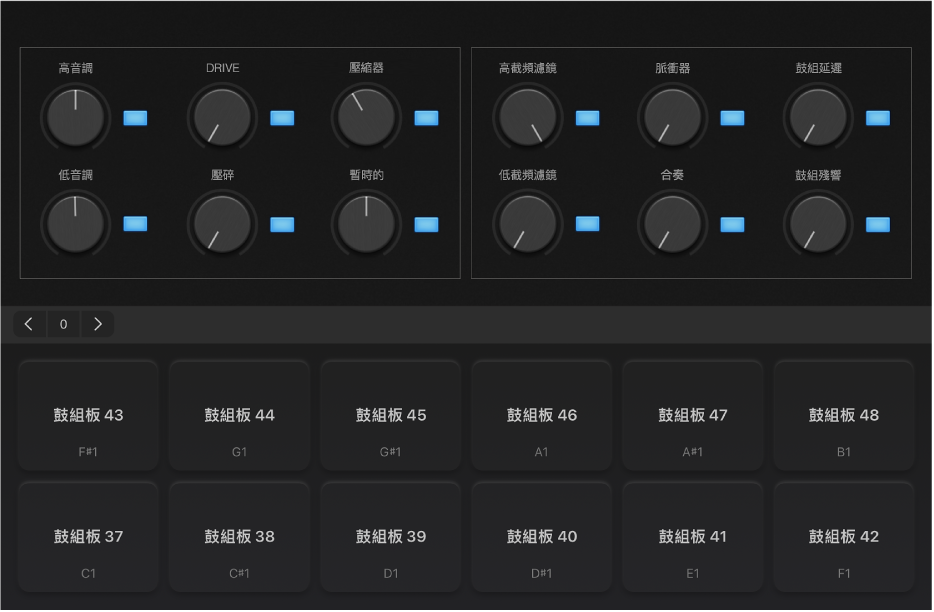
Task: Trigger drum pad 鼓組板 42 (F1)
Action: coord(844,537)
